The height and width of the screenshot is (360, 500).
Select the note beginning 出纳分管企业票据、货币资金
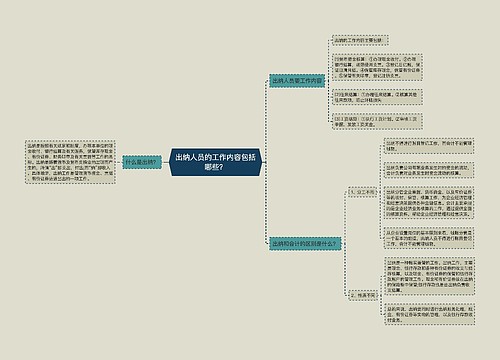click(x=429, y=203)
